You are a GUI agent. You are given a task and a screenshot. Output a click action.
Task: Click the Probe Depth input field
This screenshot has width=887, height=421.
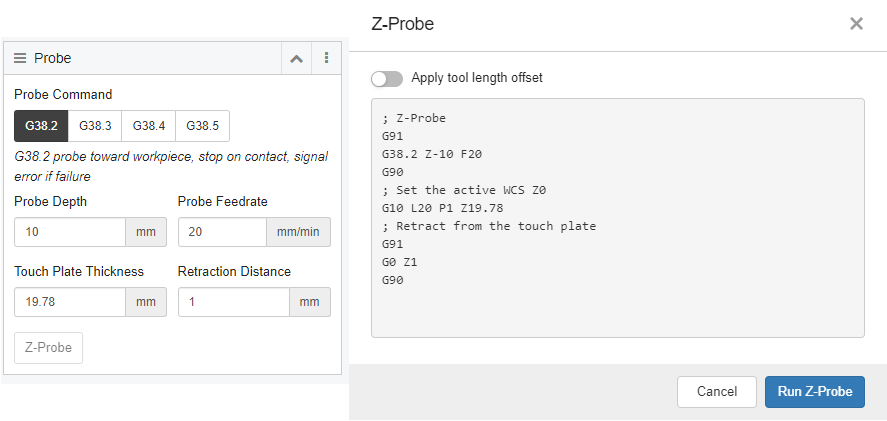70,232
